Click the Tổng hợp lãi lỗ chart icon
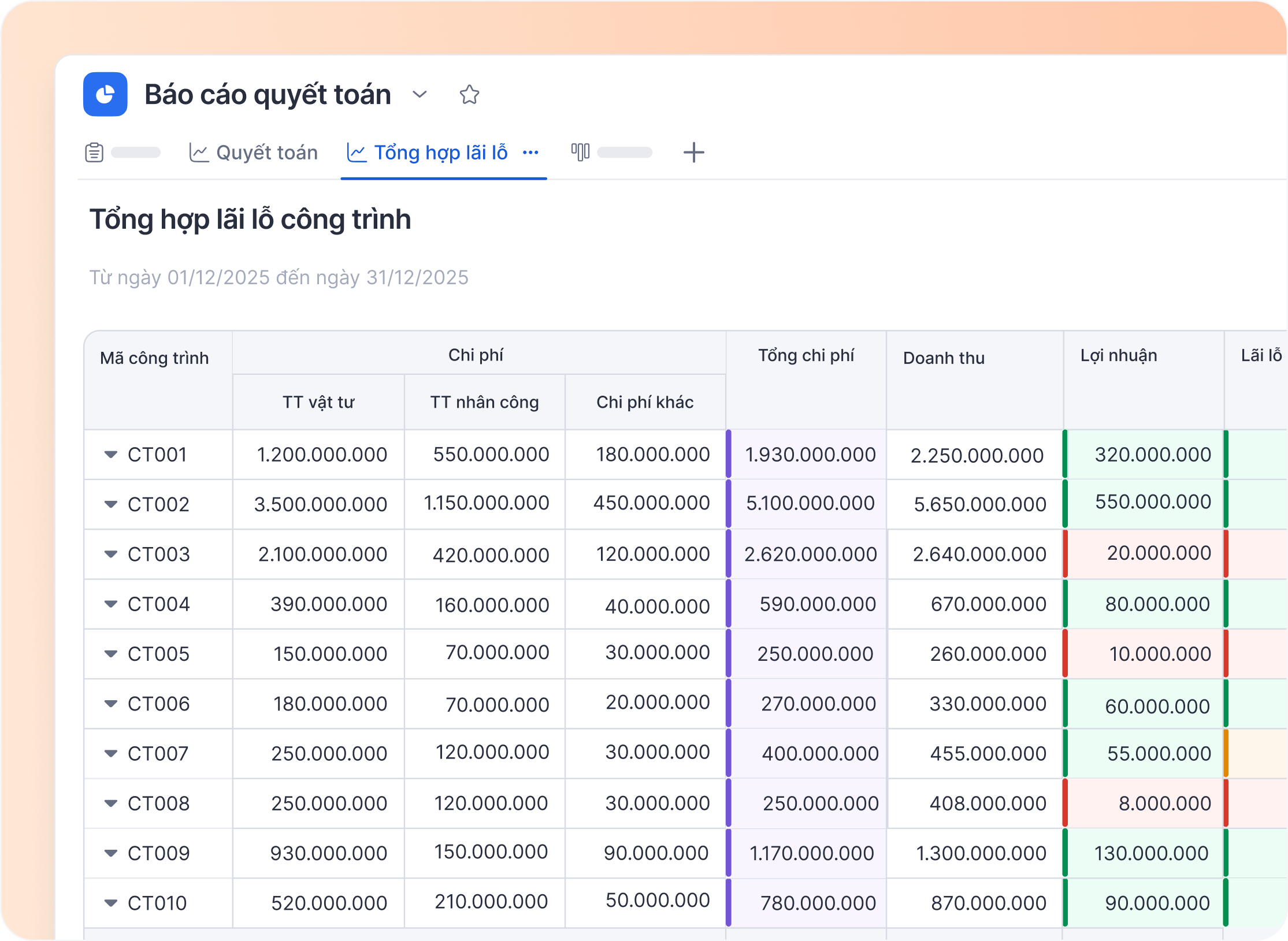 click(x=357, y=153)
